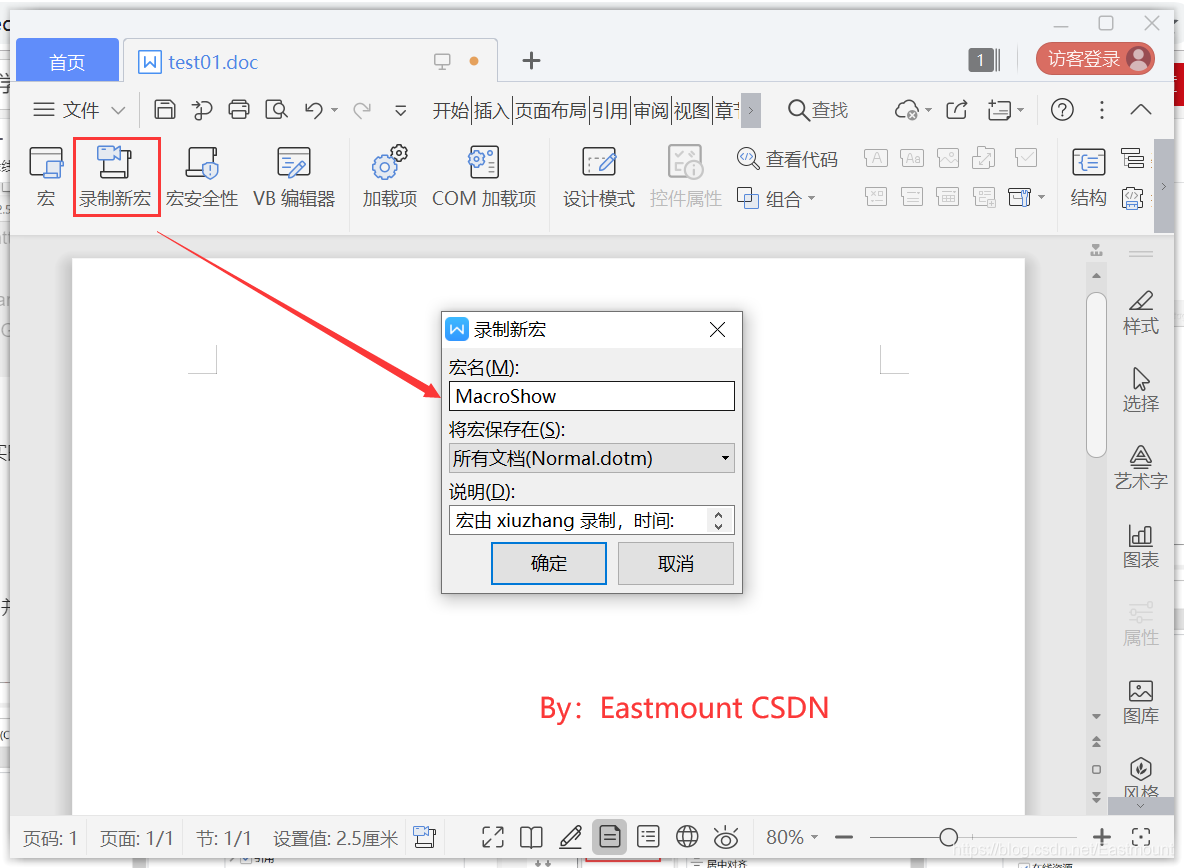The height and width of the screenshot is (868, 1184).
Task: Expand undo history dropdown arrow
Action: click(x=335, y=110)
